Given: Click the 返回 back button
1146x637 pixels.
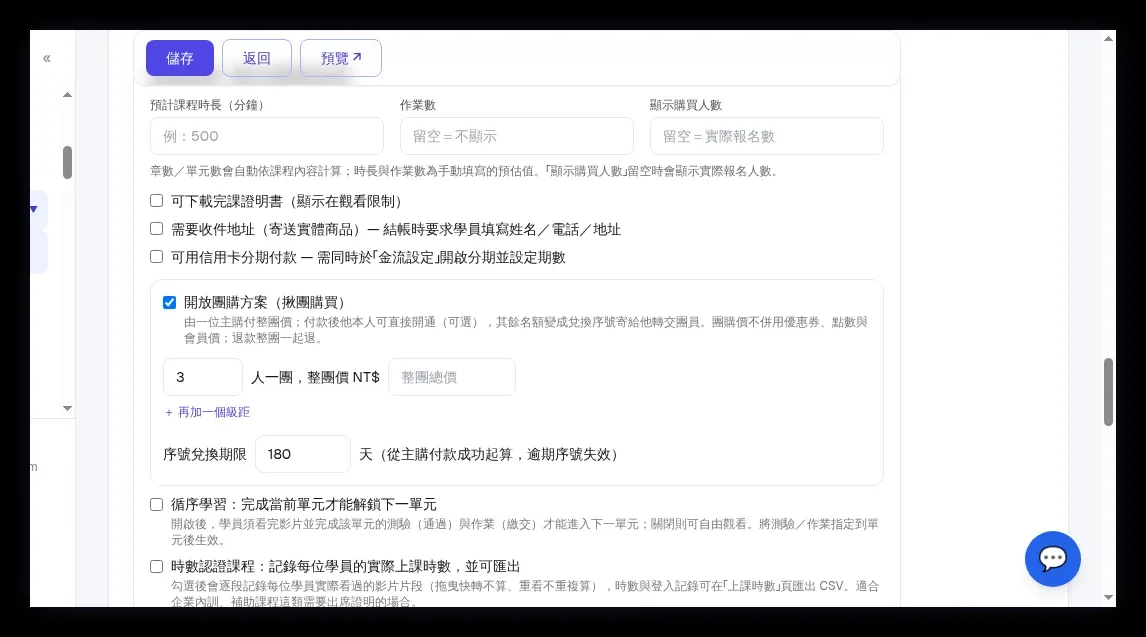Looking at the screenshot, I should click(257, 58).
